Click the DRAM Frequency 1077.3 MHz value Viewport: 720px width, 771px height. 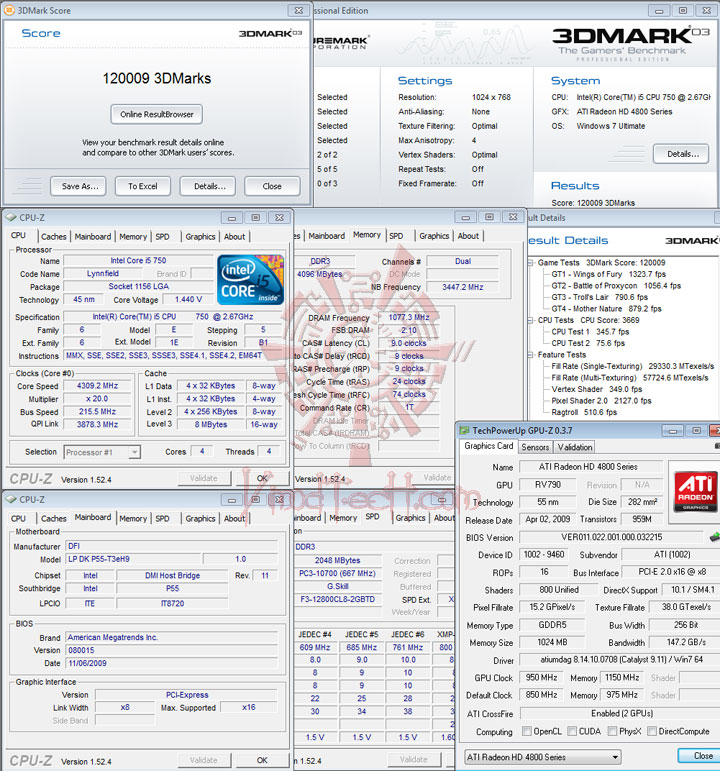[409, 318]
